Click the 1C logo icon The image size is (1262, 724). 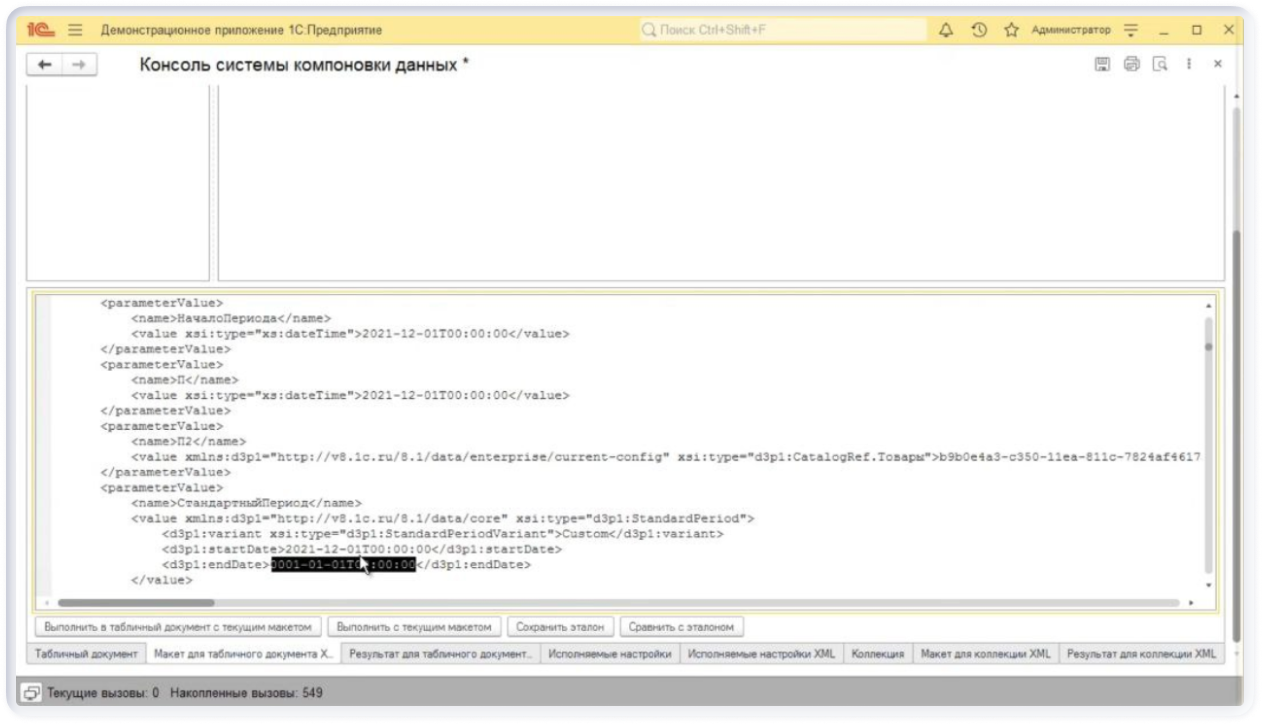pos(40,30)
